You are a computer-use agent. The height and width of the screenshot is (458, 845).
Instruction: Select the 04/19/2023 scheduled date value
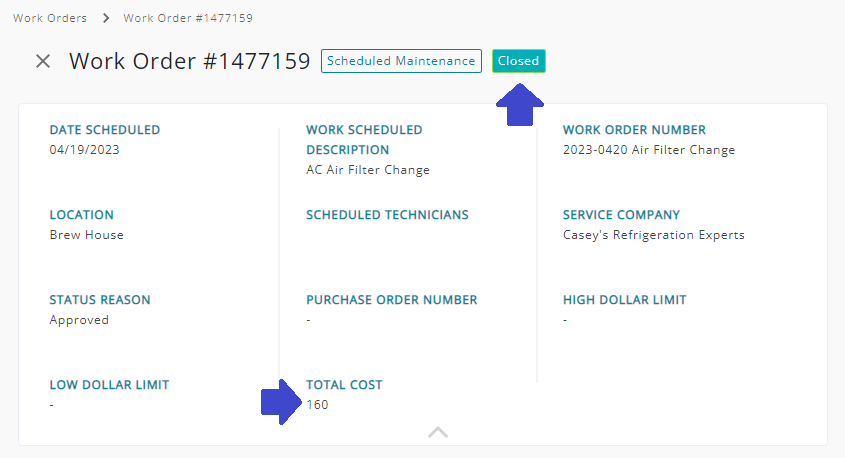(x=85, y=150)
